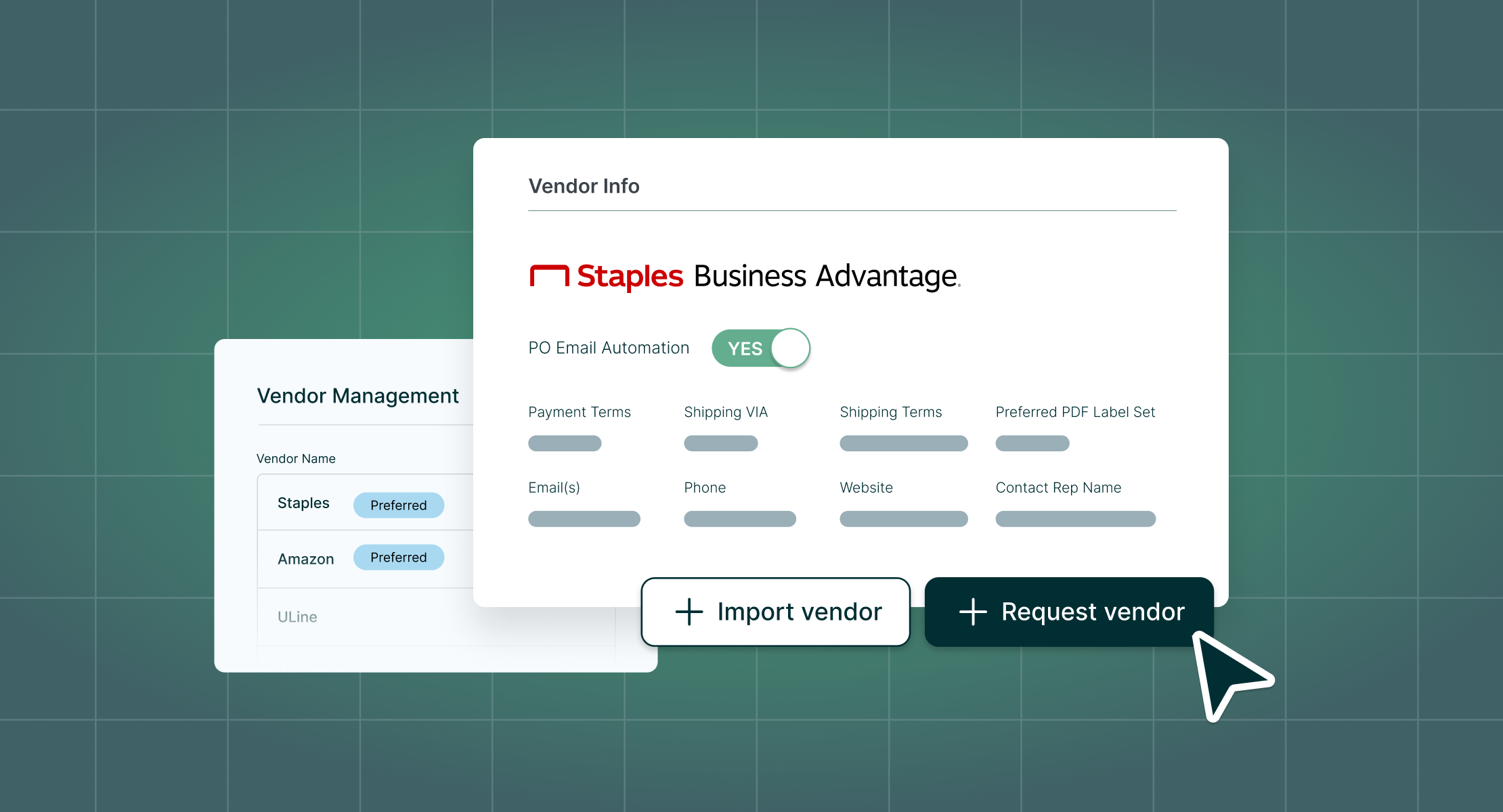
Task: Click the Preferred PDF Label Set label
Action: pos(1075,412)
